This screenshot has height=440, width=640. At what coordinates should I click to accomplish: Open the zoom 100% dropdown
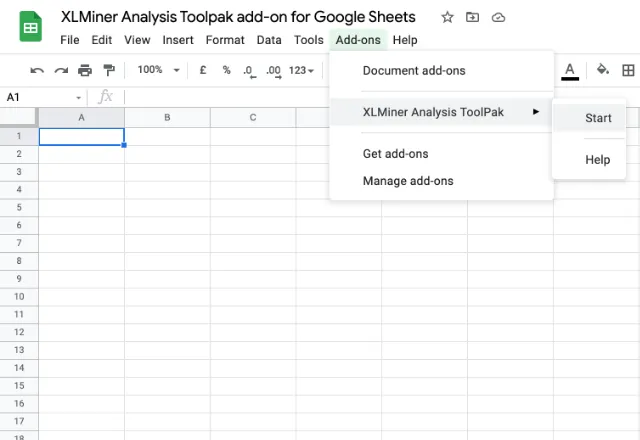coord(158,70)
